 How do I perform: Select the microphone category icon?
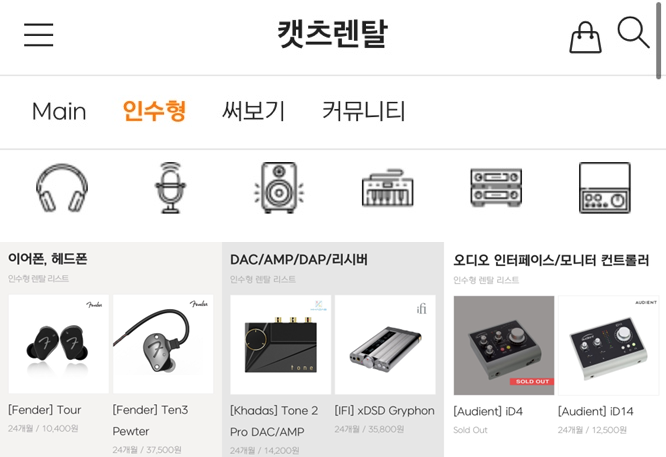(x=170, y=187)
